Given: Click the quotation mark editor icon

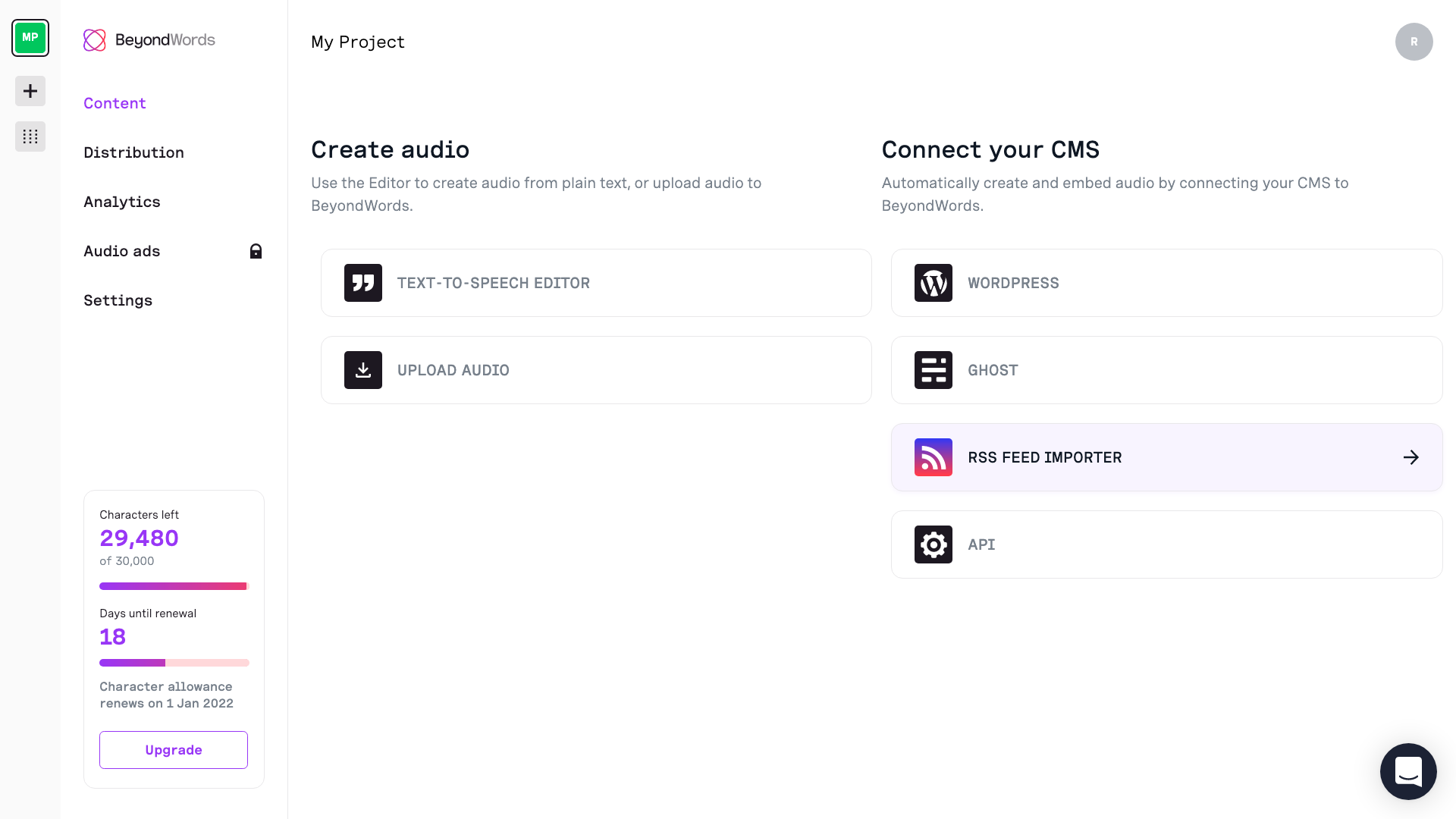Looking at the screenshot, I should [363, 283].
